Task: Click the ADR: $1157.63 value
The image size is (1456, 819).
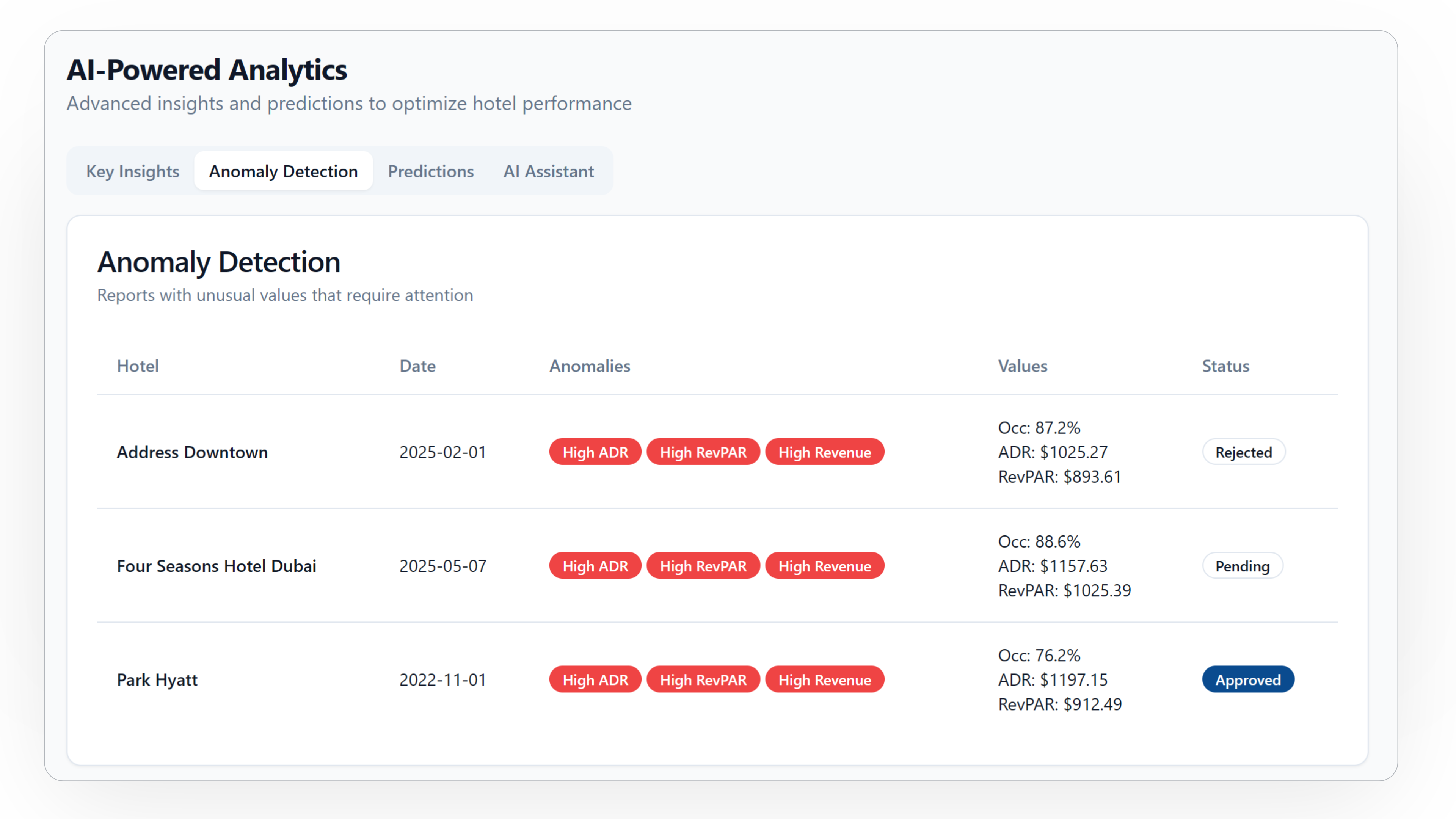Action: [1053, 566]
